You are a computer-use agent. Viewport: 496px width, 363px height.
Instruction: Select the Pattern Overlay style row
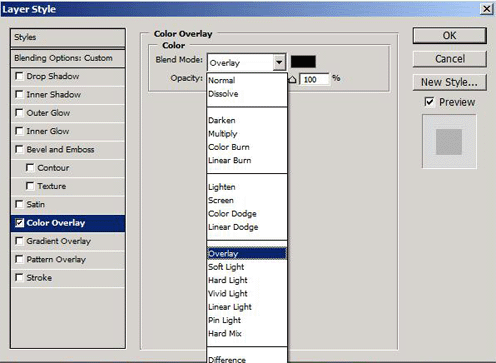[x=68, y=260]
